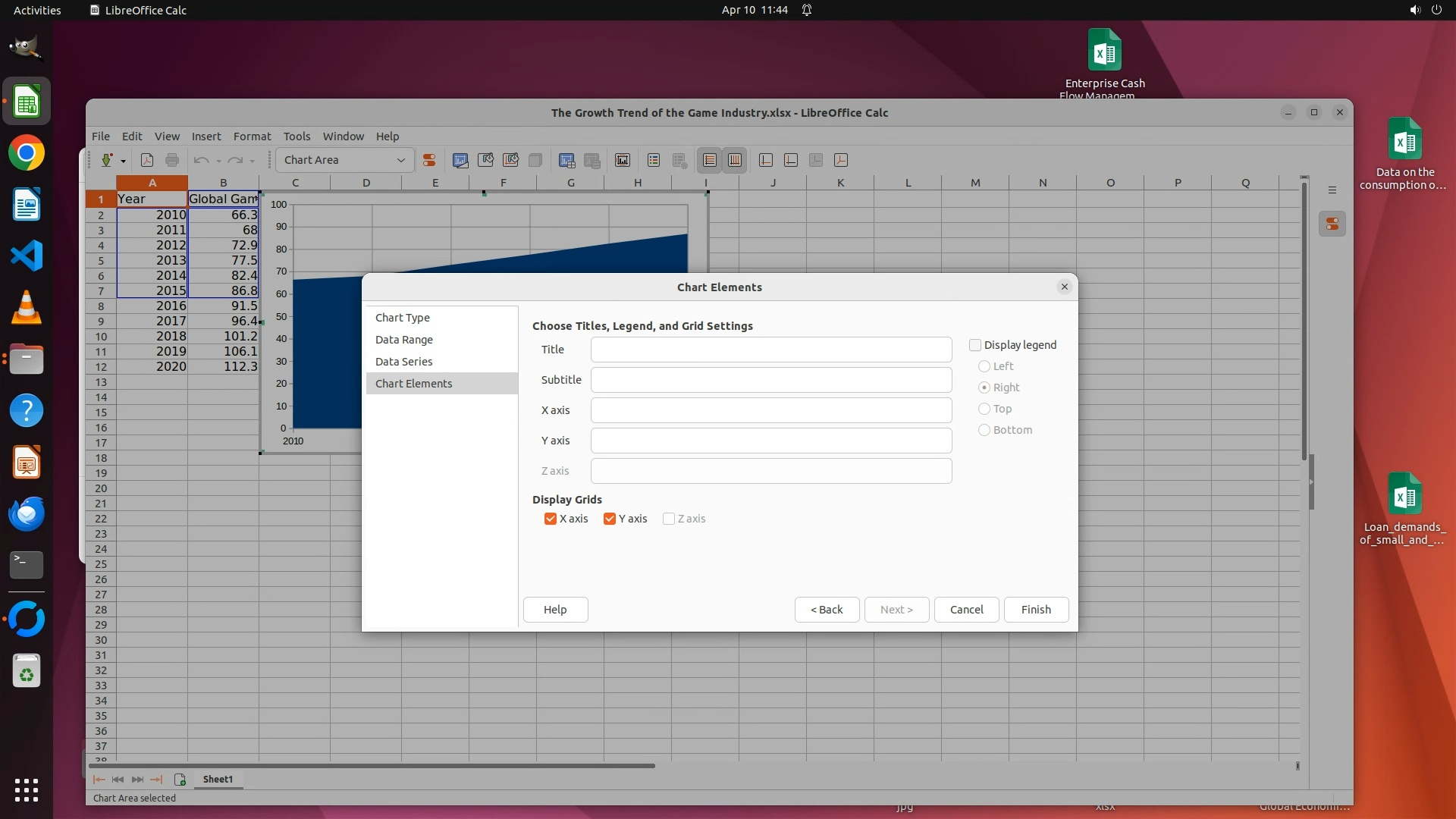Open Data Ranges from chart toolbar
The image size is (1456, 819).
point(566,160)
